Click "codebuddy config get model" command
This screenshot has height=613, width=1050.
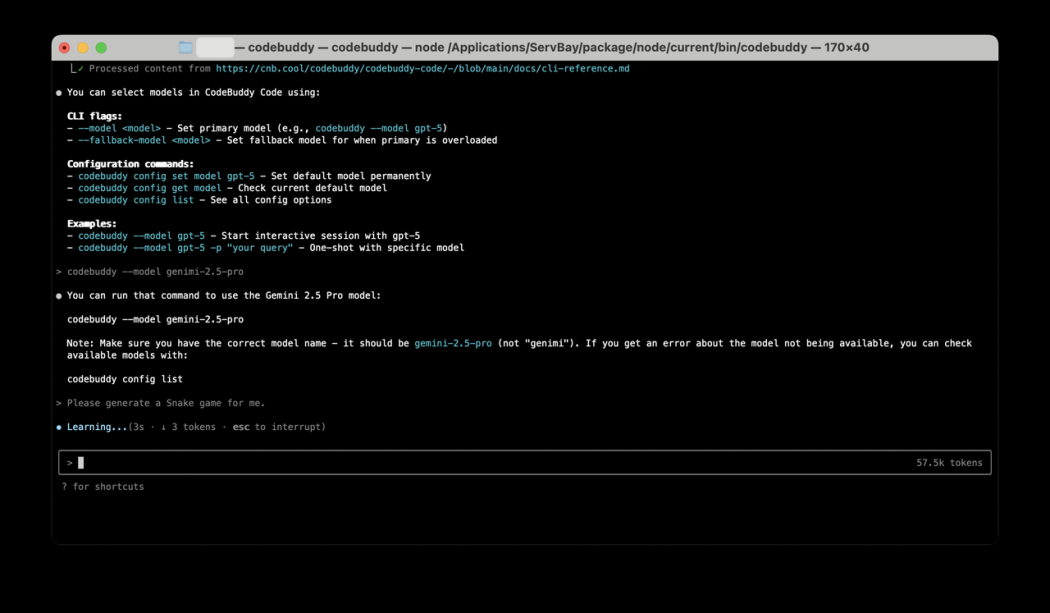click(x=149, y=188)
